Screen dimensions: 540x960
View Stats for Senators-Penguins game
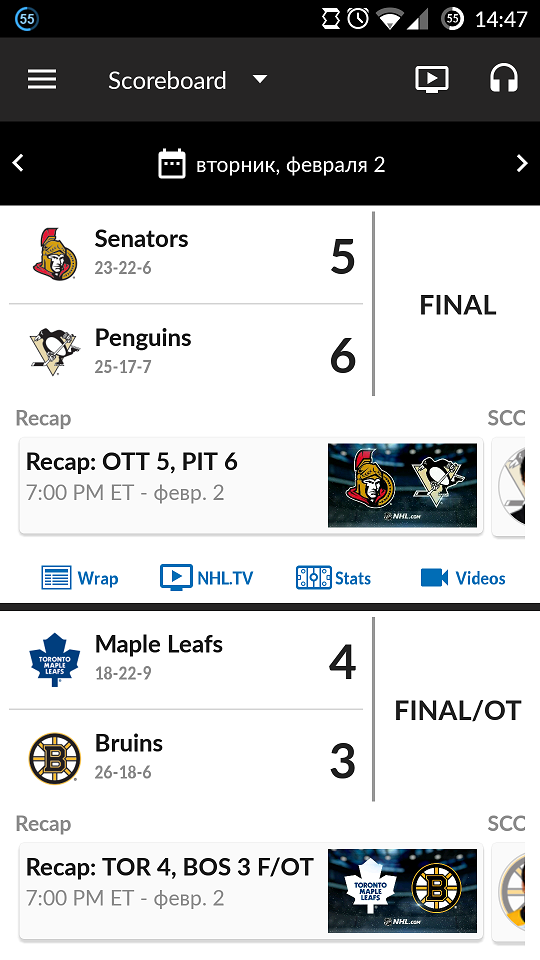333,578
